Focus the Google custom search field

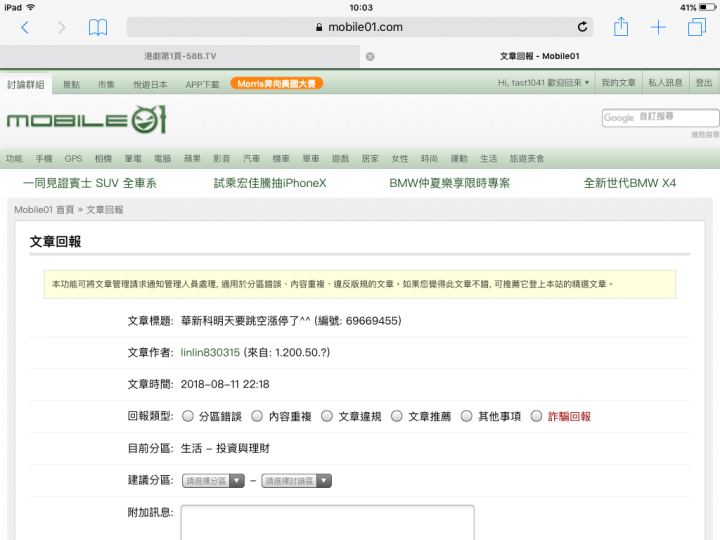point(660,118)
